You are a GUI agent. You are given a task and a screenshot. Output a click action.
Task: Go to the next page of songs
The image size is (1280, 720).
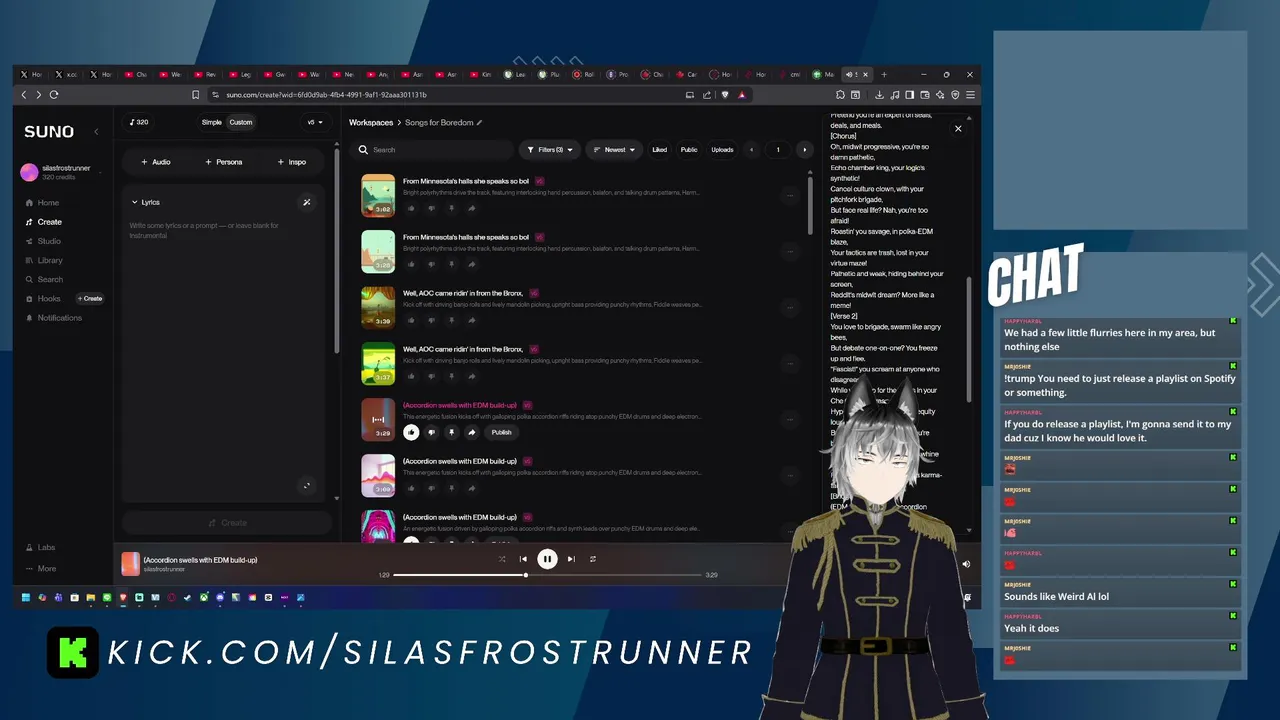[804, 150]
